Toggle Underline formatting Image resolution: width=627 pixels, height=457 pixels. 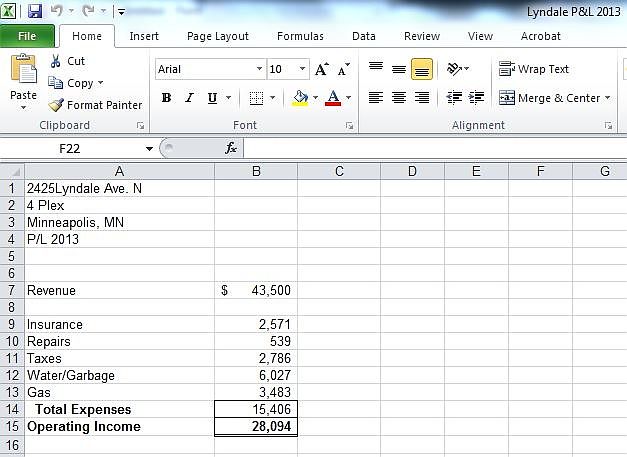click(212, 98)
